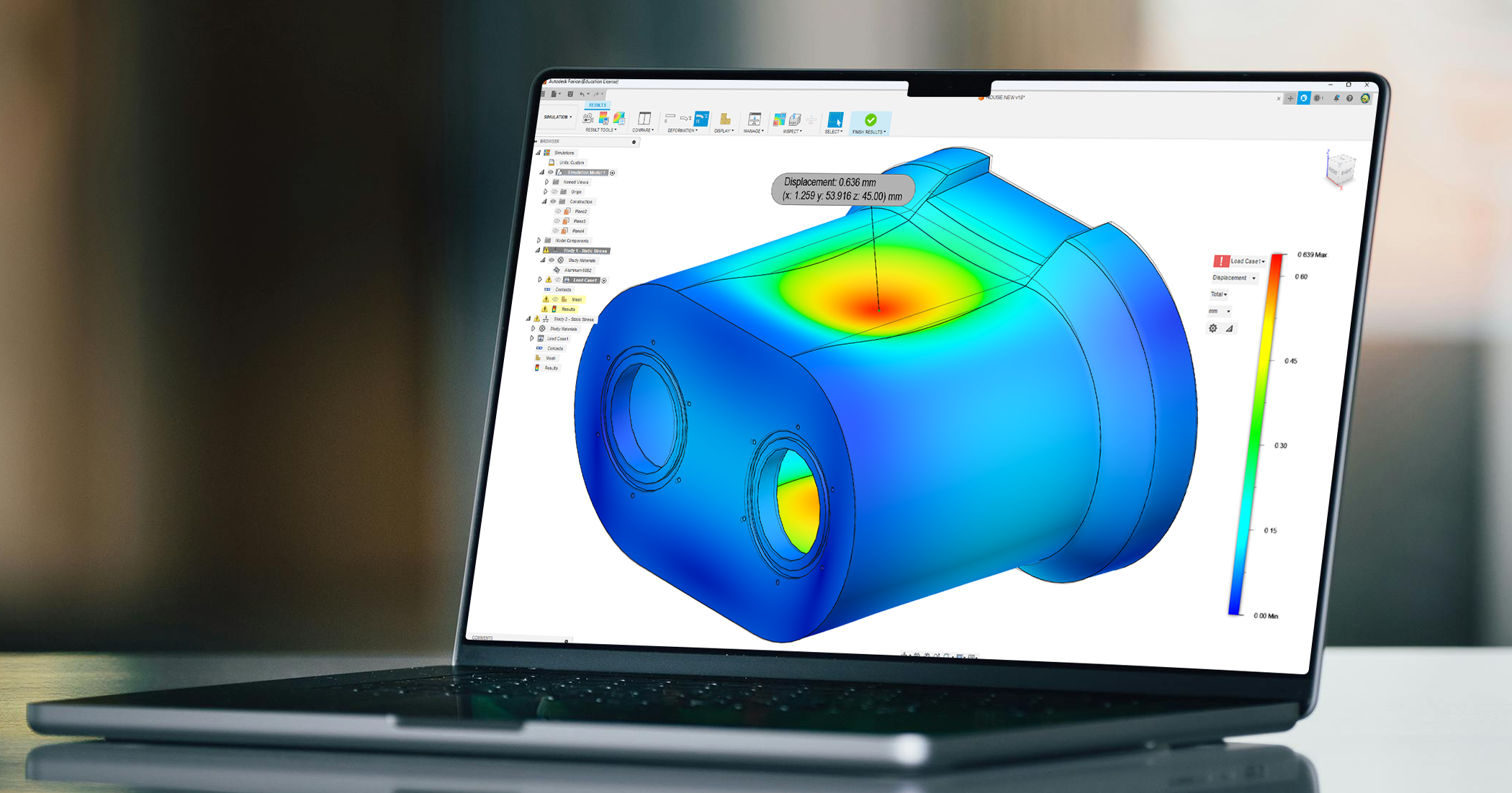Expand the Model Components tree node
This screenshot has height=793, width=1512.
[539, 240]
